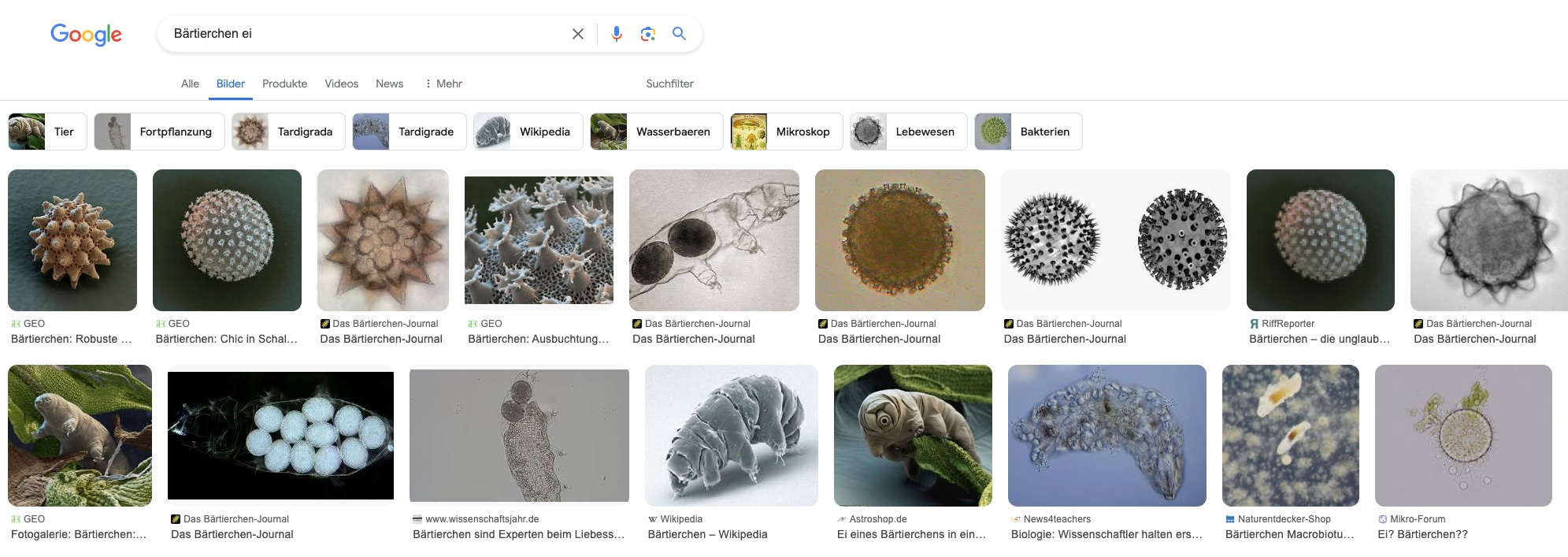This screenshot has width=1568, height=557.
Task: Open tardigrade skin with two eggs image
Action: point(714,240)
